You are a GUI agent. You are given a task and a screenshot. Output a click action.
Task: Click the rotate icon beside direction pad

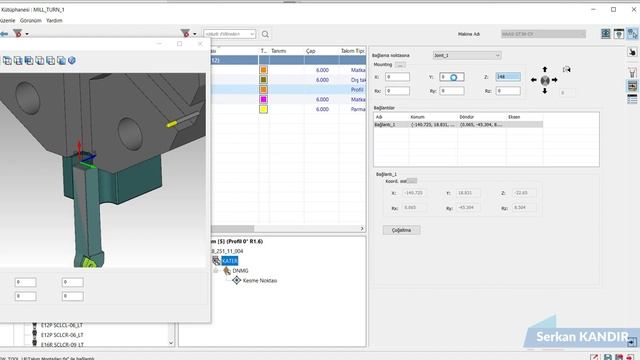[567, 70]
